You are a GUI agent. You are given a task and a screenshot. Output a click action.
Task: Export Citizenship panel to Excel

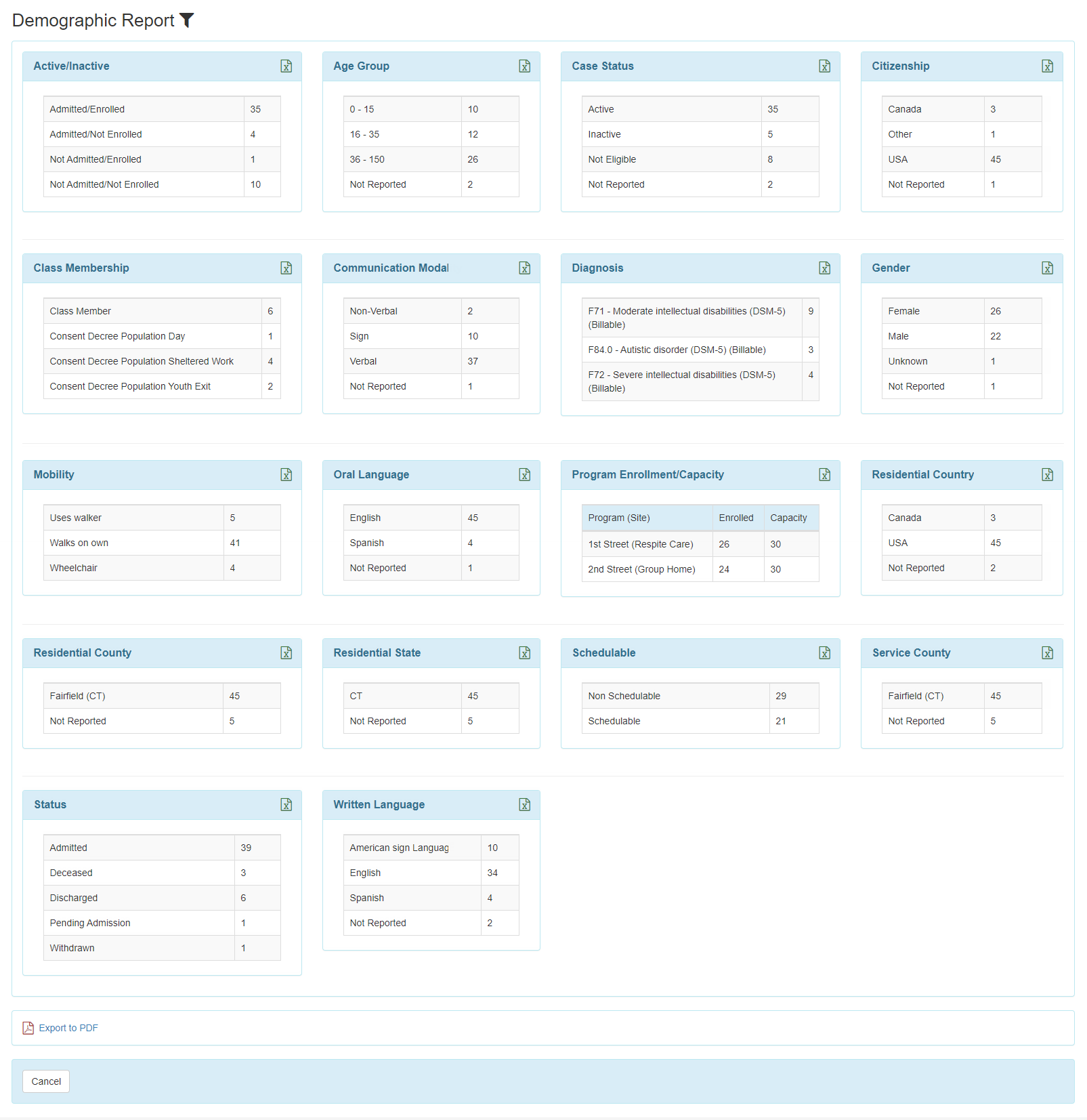pos(1048,66)
